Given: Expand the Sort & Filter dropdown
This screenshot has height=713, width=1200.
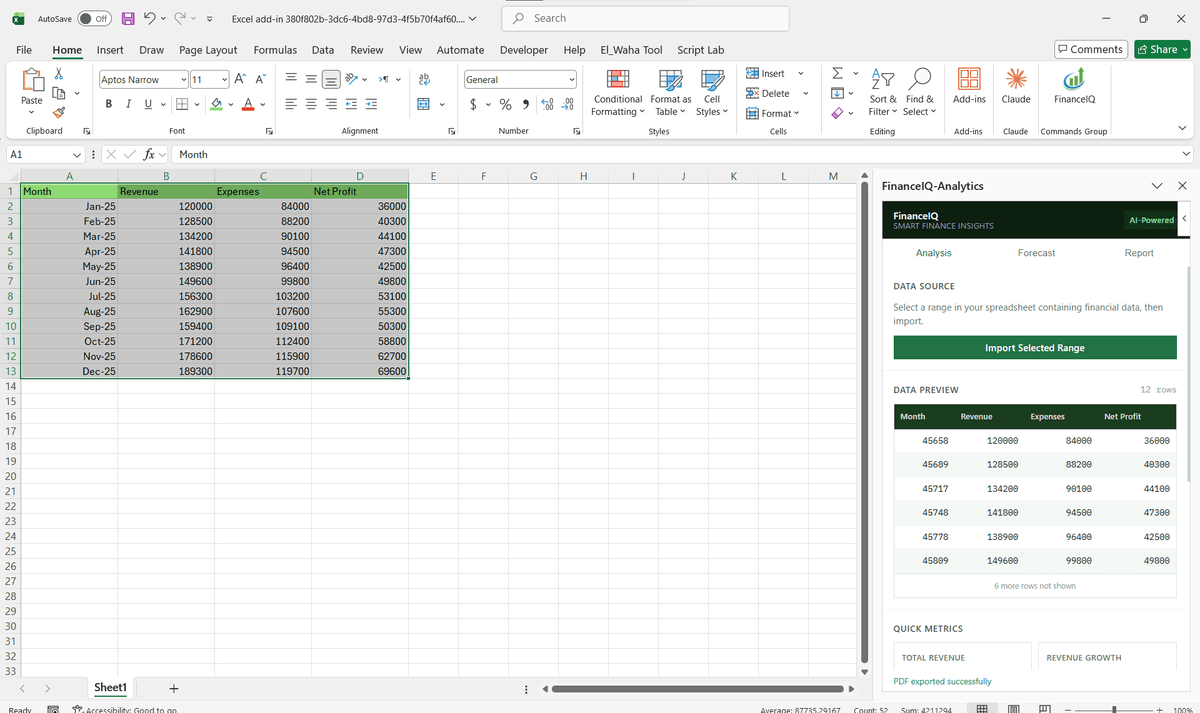Looking at the screenshot, I should point(883,105).
